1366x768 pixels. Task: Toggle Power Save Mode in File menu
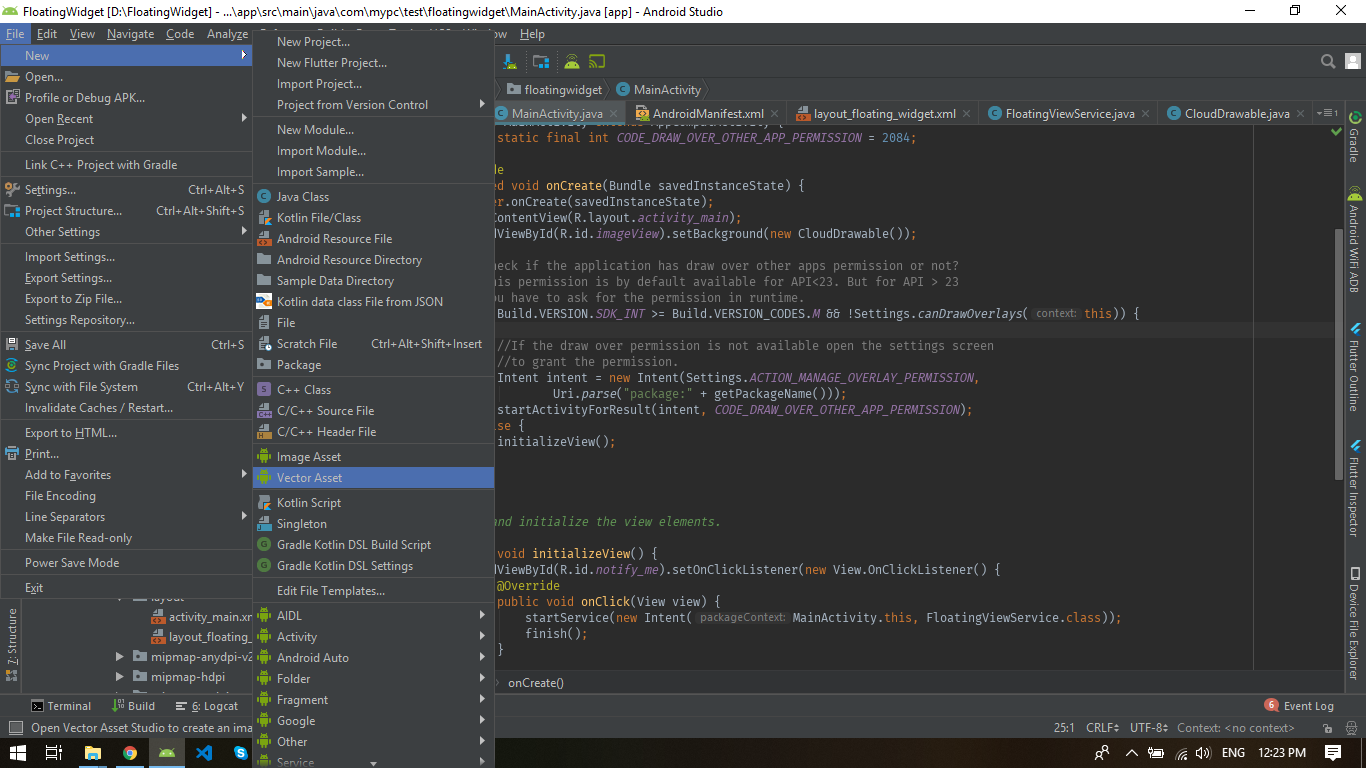126,563
